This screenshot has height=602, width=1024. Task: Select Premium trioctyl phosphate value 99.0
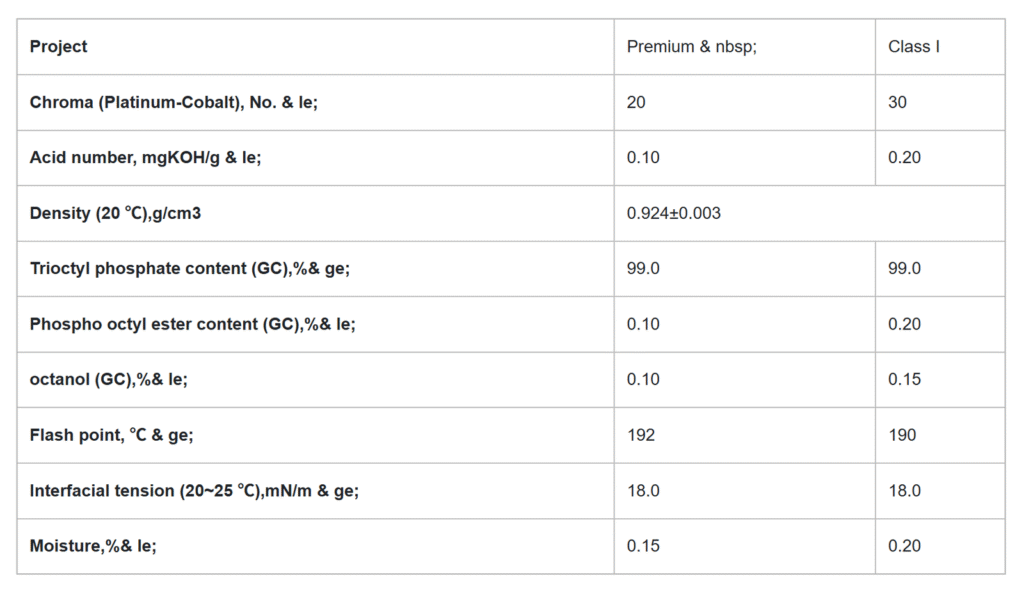[x=643, y=269]
